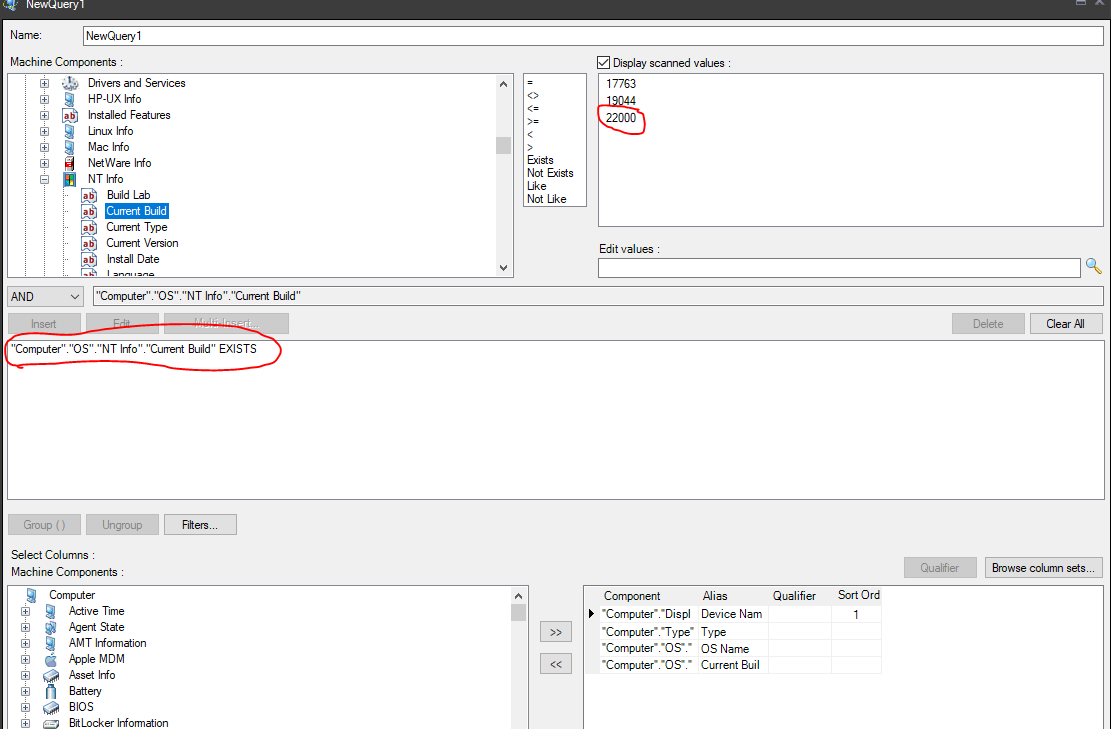Open Browse column sets dialog

1043,567
